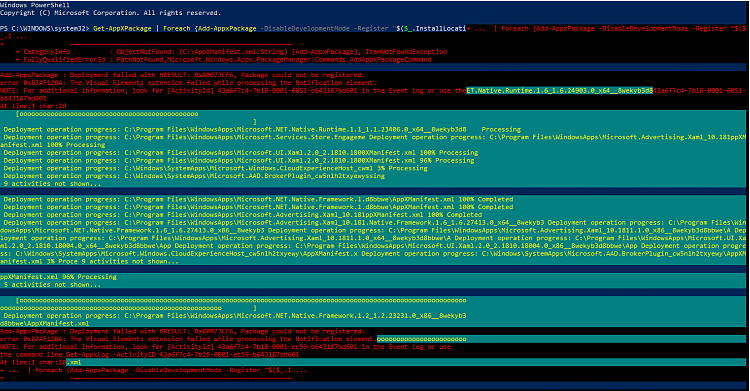The height and width of the screenshot is (391, 750).
Task: Select the "d8bbwe\AppXManifest.xml" line
Action: click(44, 324)
